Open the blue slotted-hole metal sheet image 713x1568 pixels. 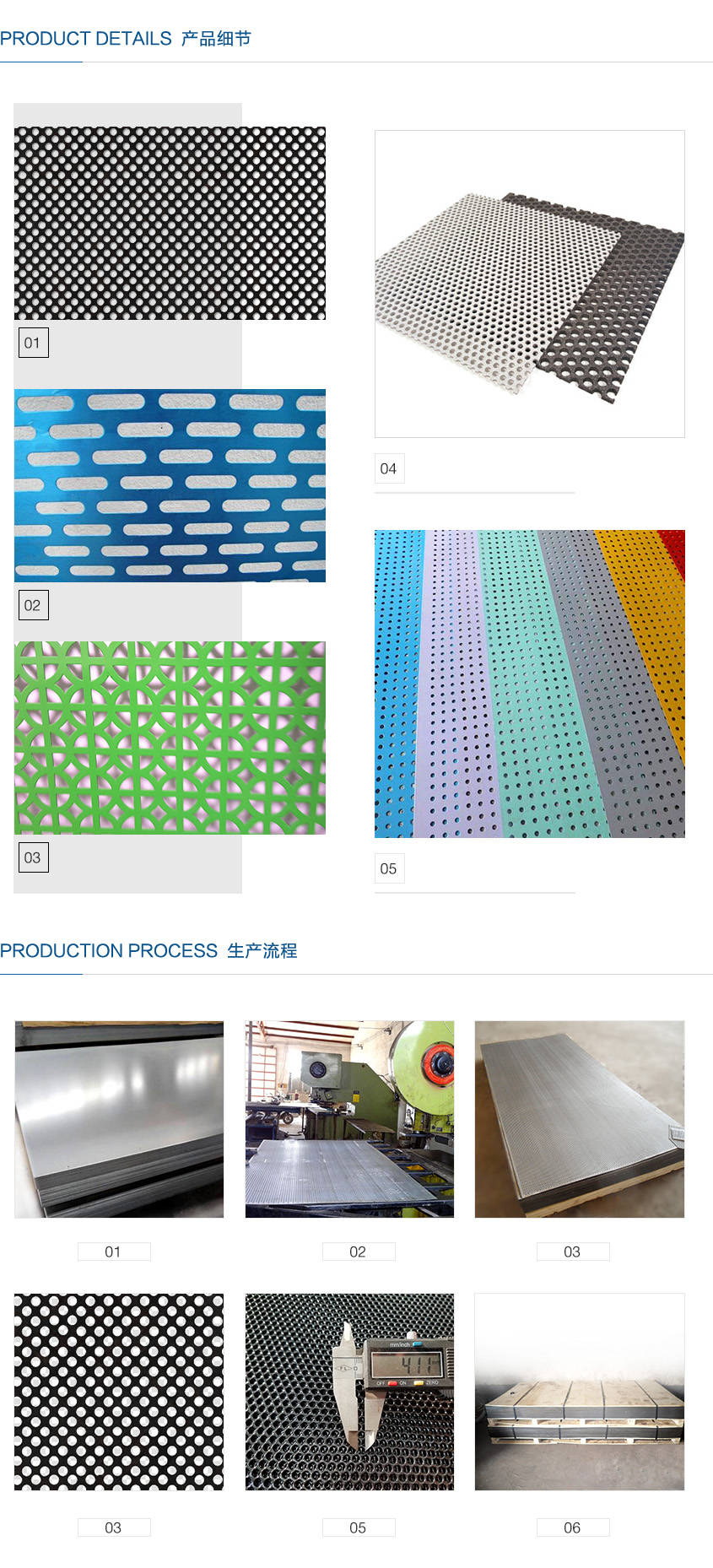coord(170,485)
